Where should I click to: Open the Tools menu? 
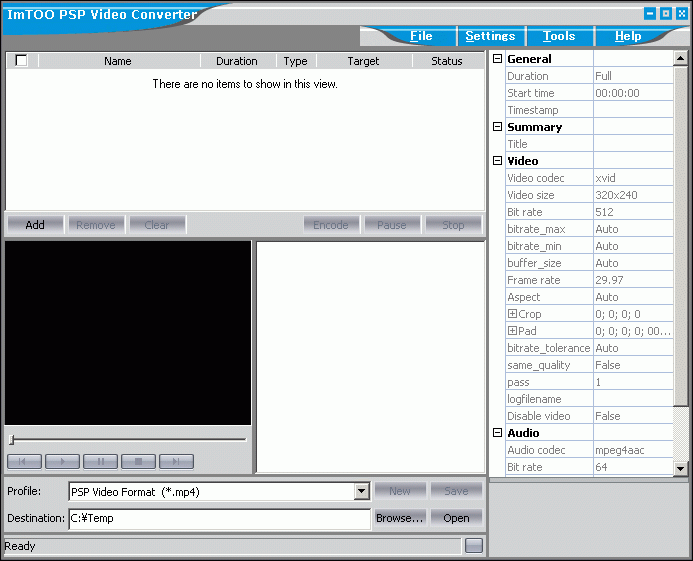click(x=559, y=36)
